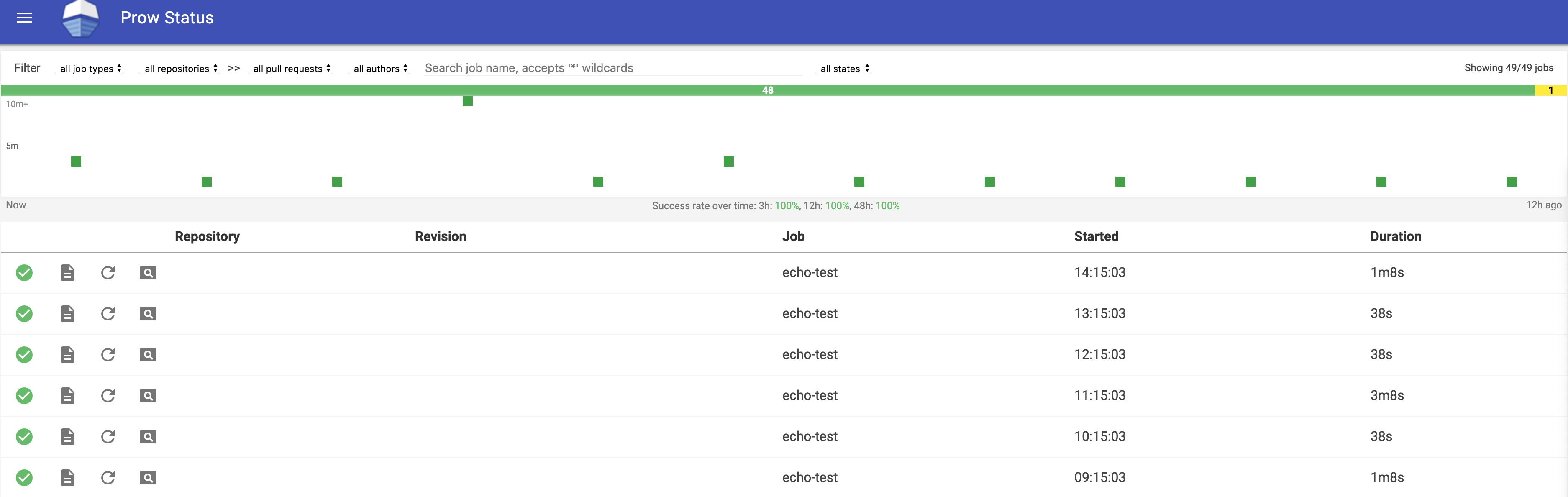1568x497 pixels.
Task: Click the Started column header
Action: click(1096, 237)
